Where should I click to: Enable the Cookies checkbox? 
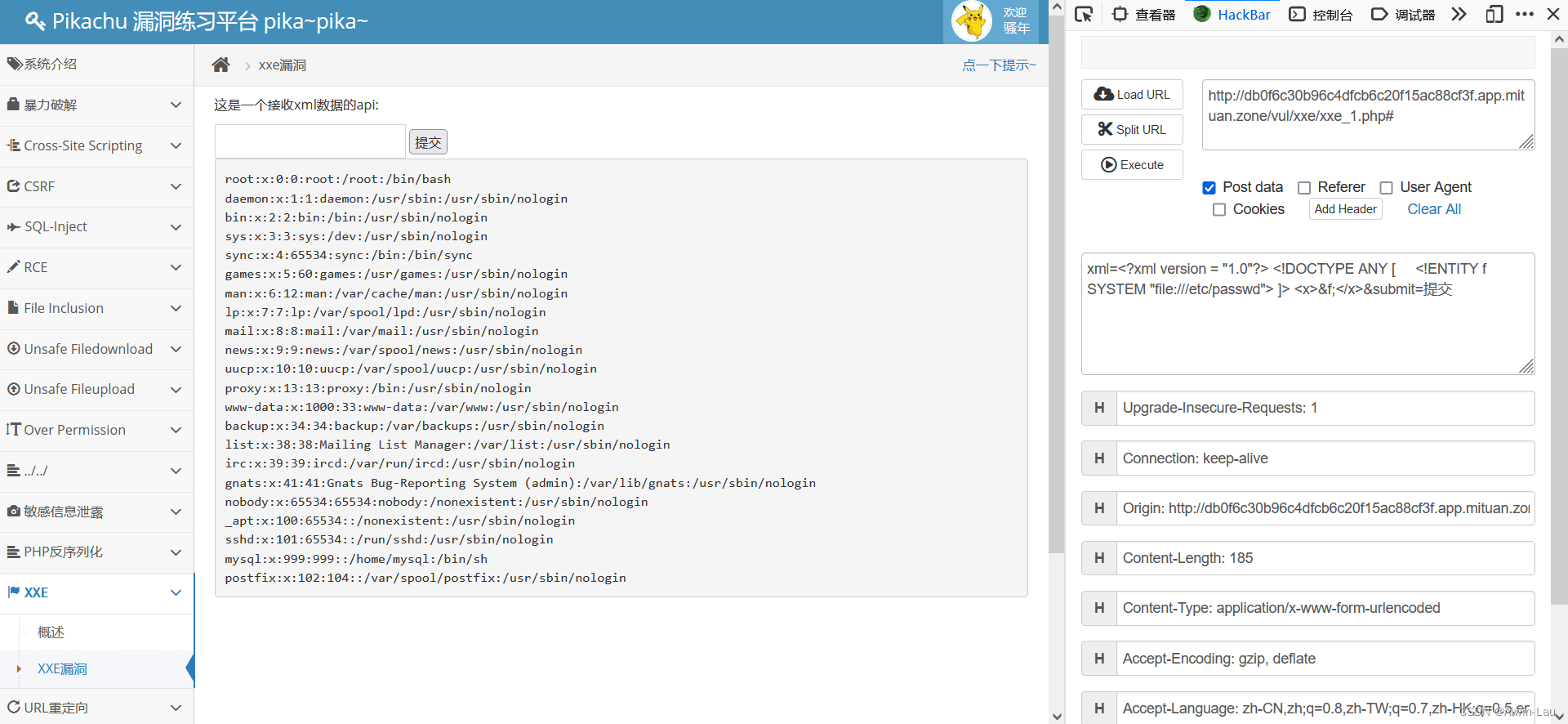[x=1219, y=210]
